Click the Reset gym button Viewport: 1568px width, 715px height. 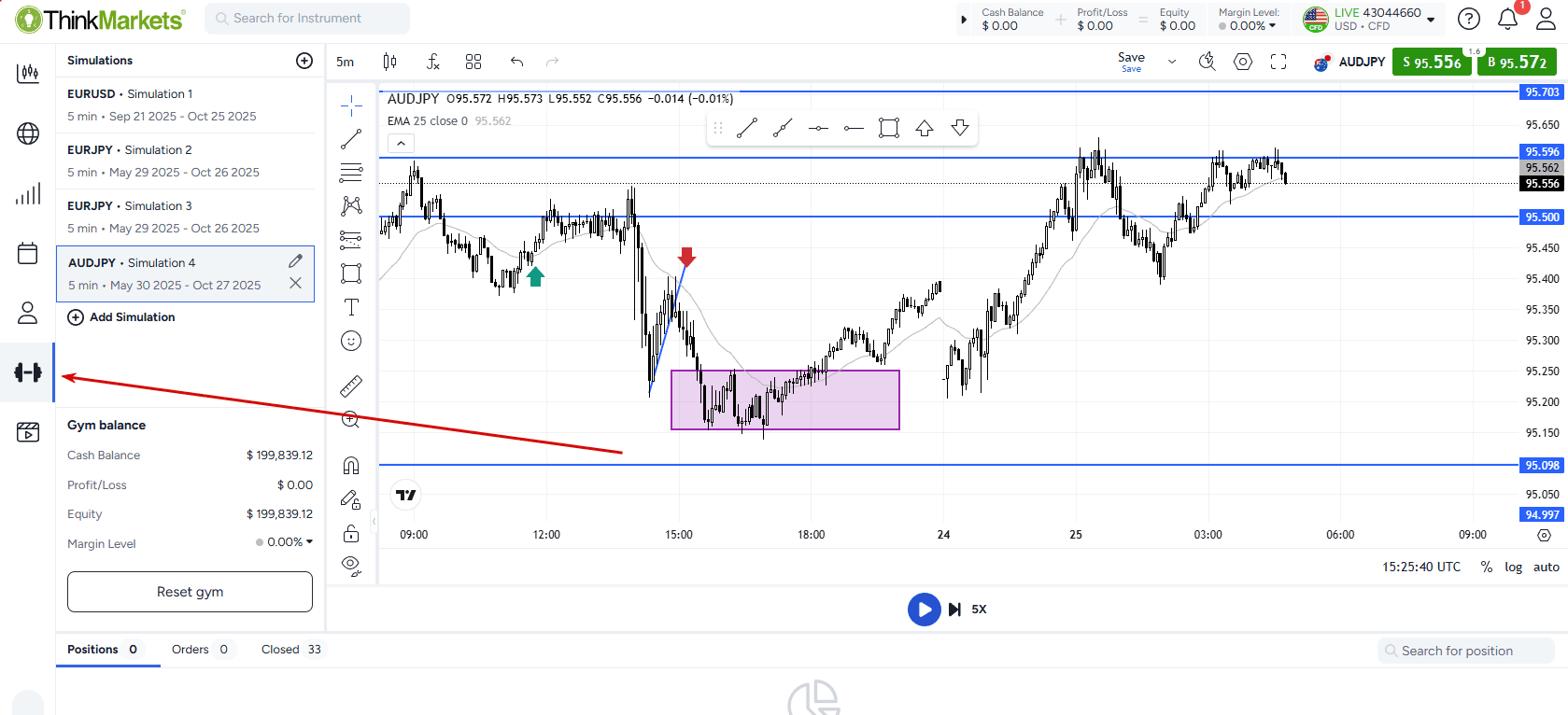(190, 592)
